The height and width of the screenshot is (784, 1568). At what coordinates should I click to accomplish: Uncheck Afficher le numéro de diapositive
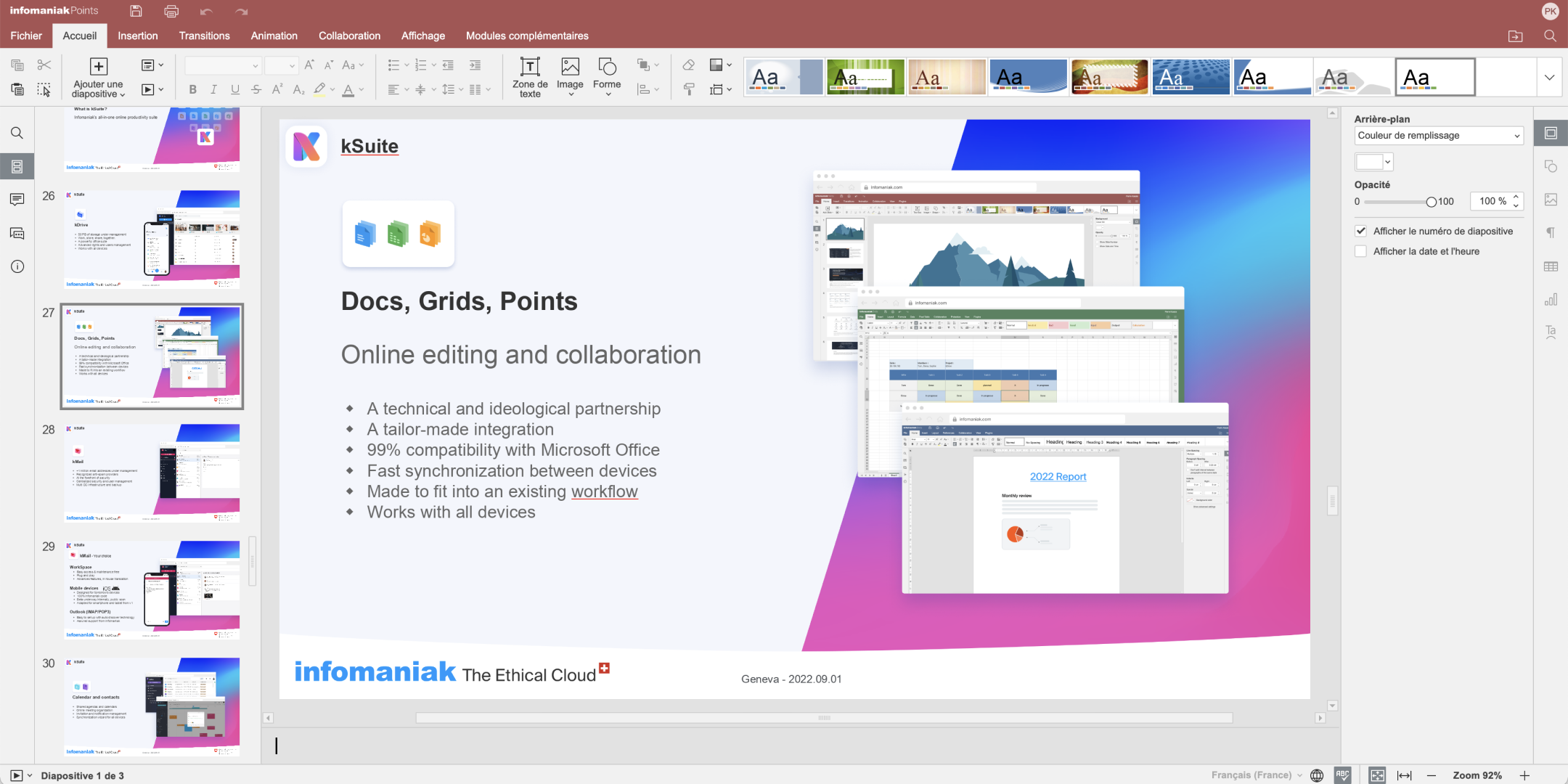point(1361,231)
